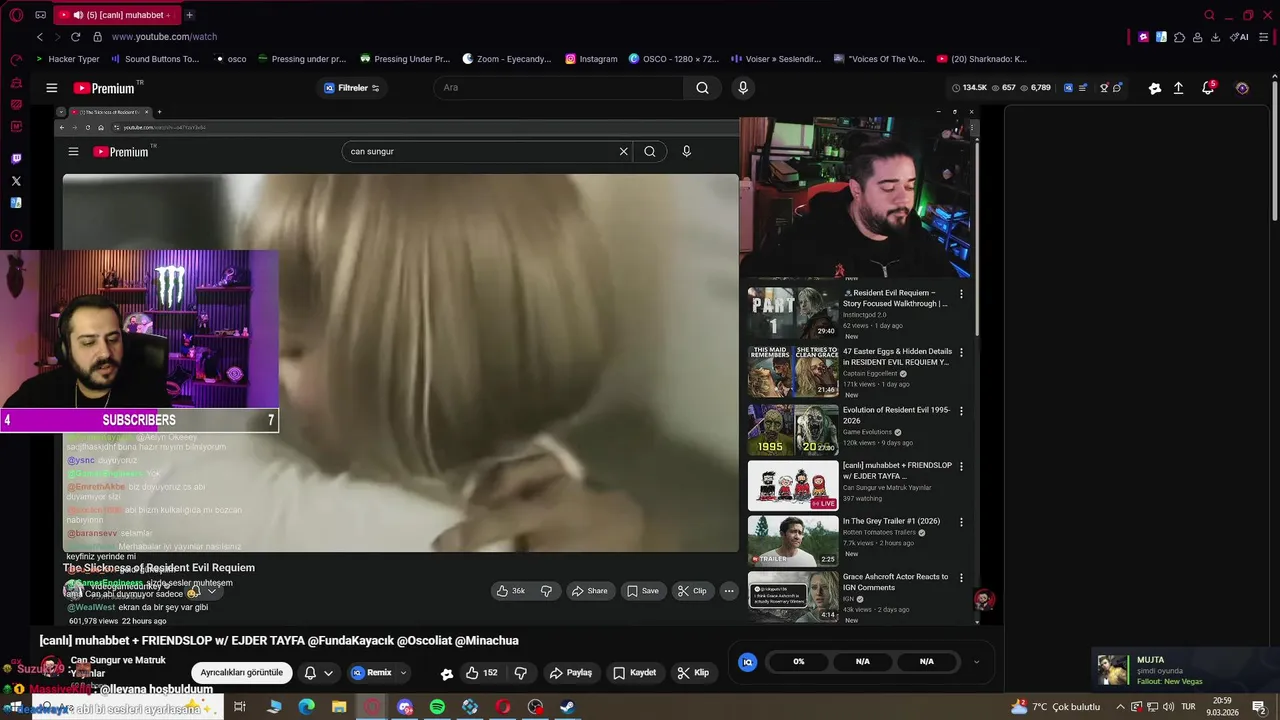Image resolution: width=1280 pixels, height=720 pixels.
Task: Open Spotify from the taskbar
Action: pyautogui.click(x=437, y=707)
